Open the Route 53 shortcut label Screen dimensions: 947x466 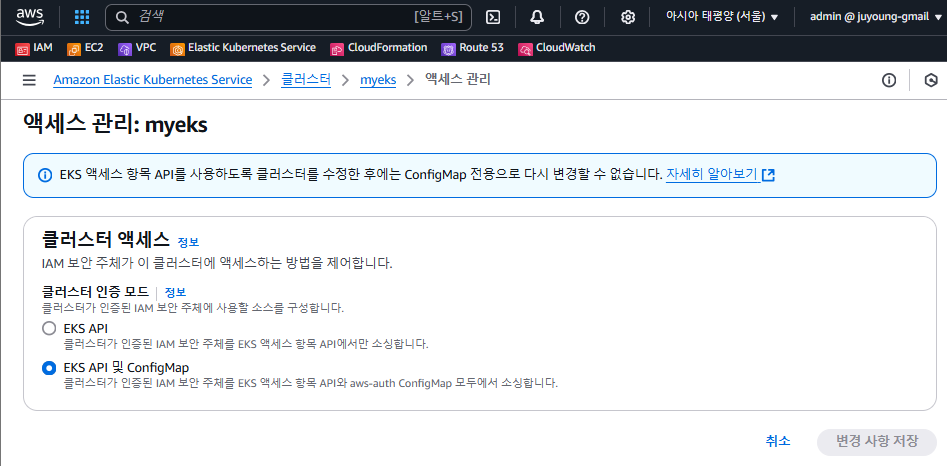coord(481,48)
